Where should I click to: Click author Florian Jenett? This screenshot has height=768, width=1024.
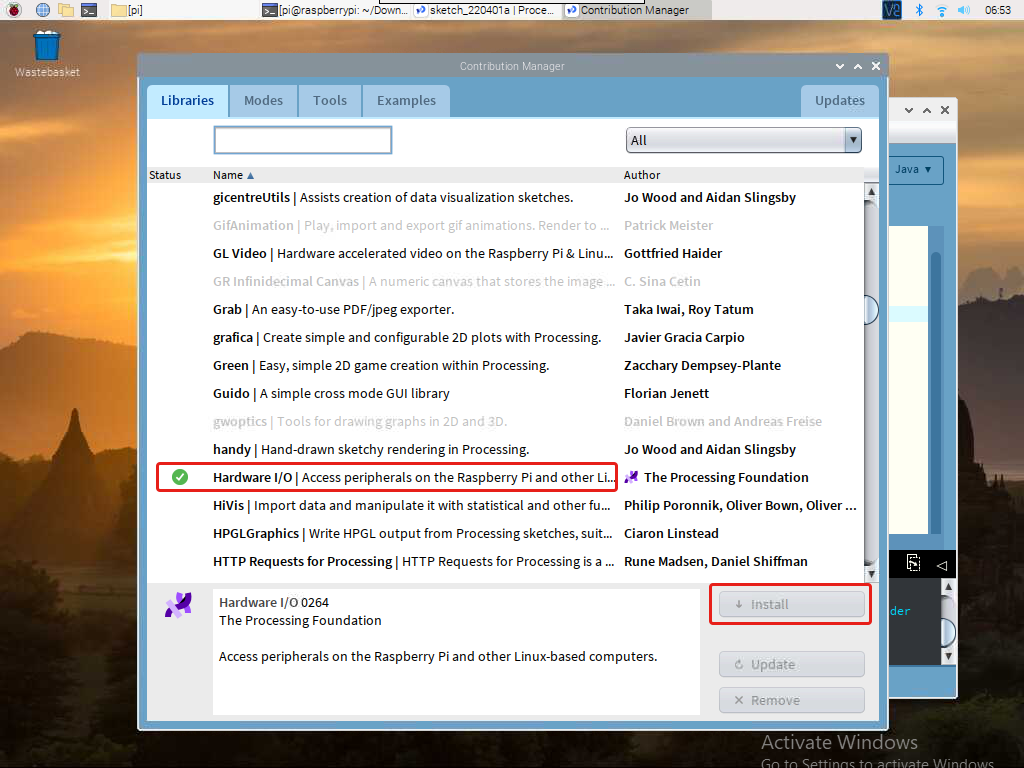pyautogui.click(x=666, y=394)
